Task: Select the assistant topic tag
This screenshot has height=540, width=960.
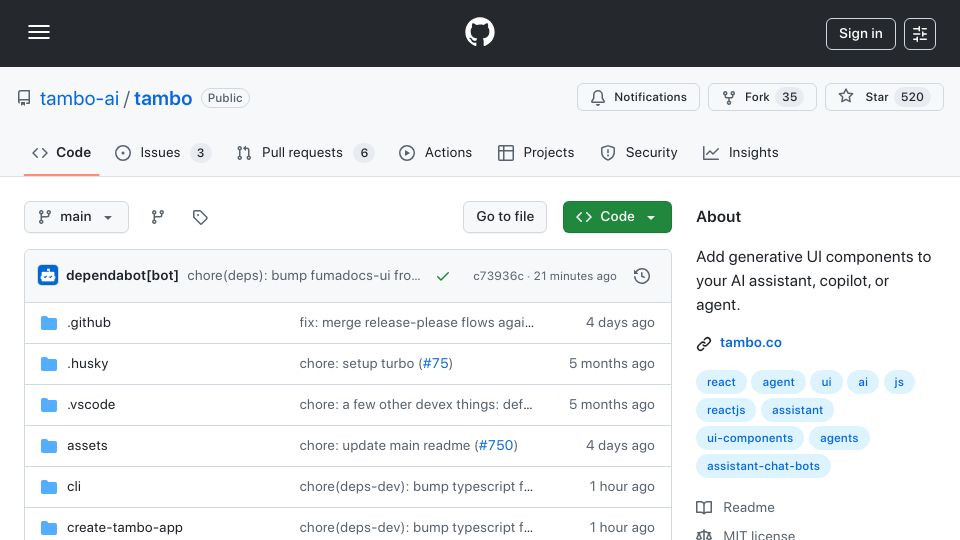Action: (x=797, y=410)
